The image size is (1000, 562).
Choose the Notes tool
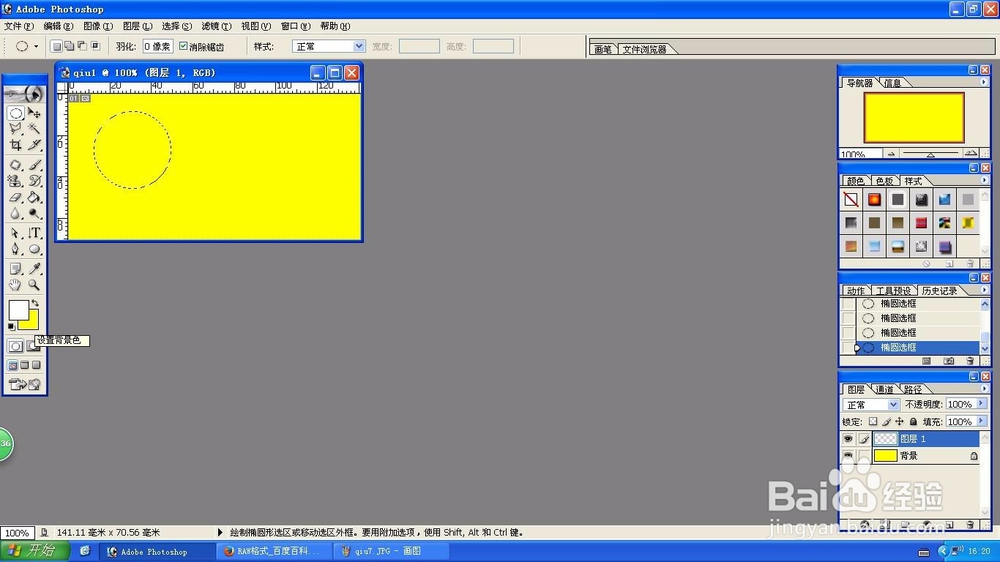[16, 269]
